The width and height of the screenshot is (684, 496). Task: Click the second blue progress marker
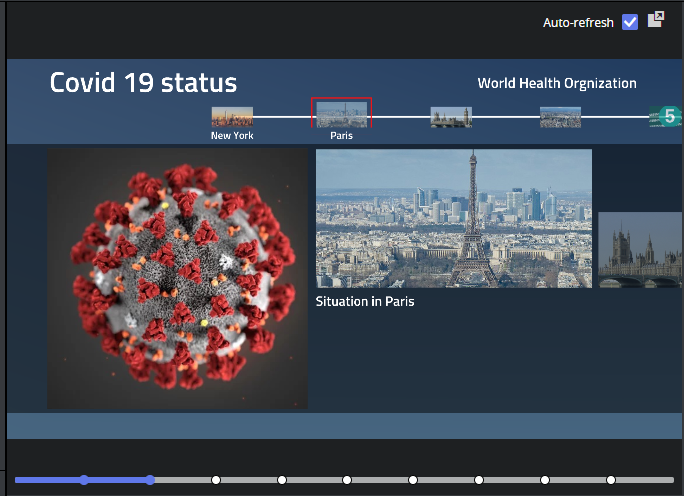pyautogui.click(x=150, y=480)
